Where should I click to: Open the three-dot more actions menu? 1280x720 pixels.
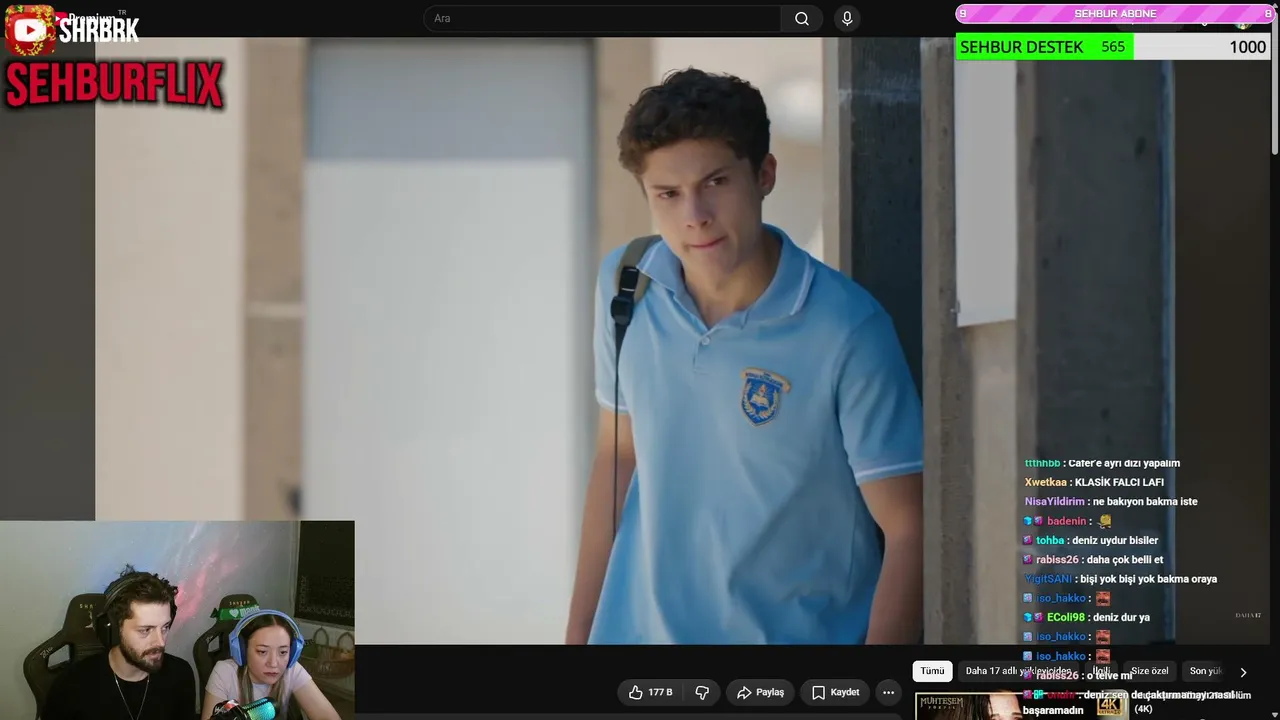pos(888,692)
